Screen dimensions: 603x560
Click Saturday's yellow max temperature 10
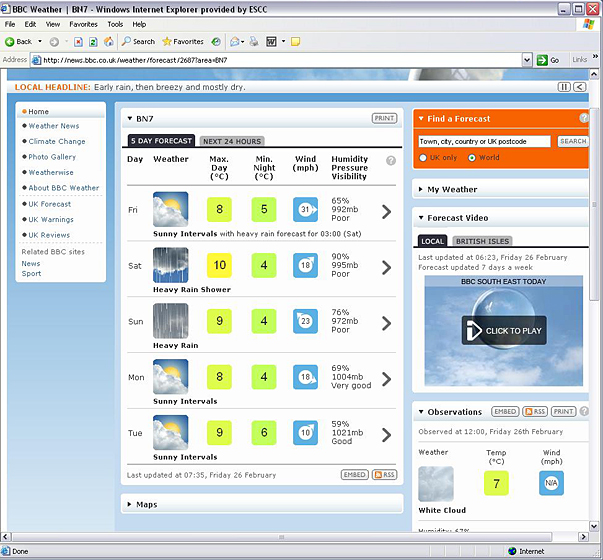(219, 265)
